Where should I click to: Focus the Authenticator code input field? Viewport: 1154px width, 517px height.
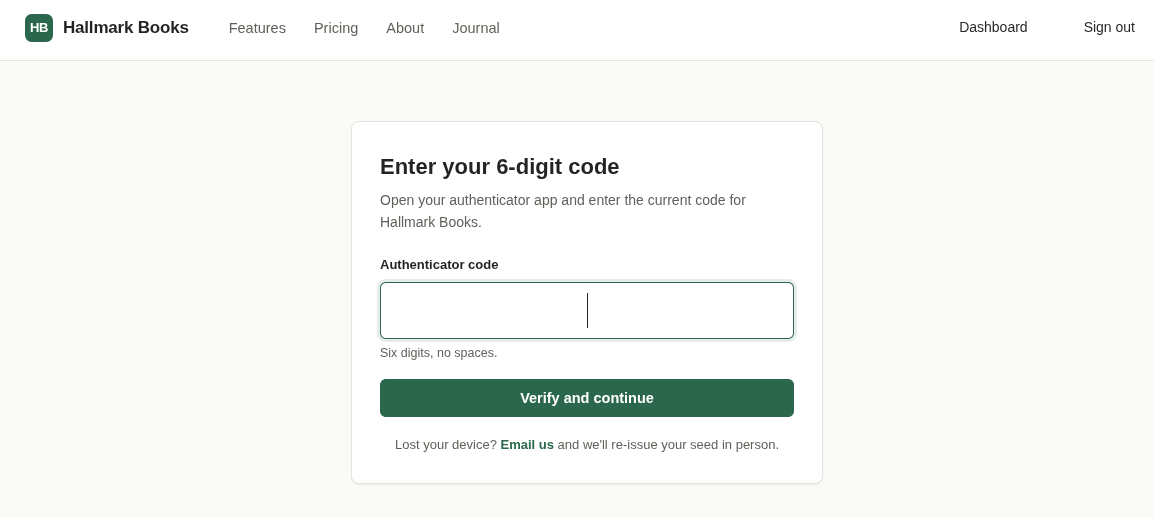tap(587, 311)
